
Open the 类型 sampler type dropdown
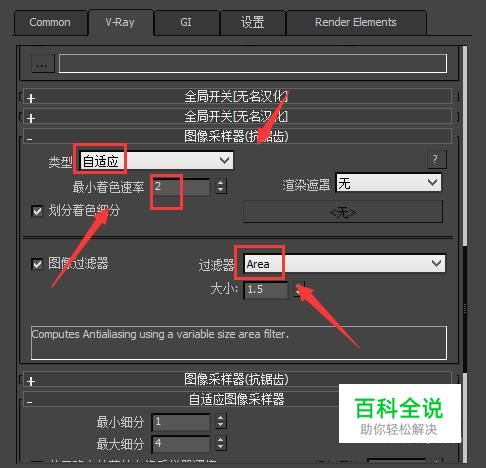[156, 161]
